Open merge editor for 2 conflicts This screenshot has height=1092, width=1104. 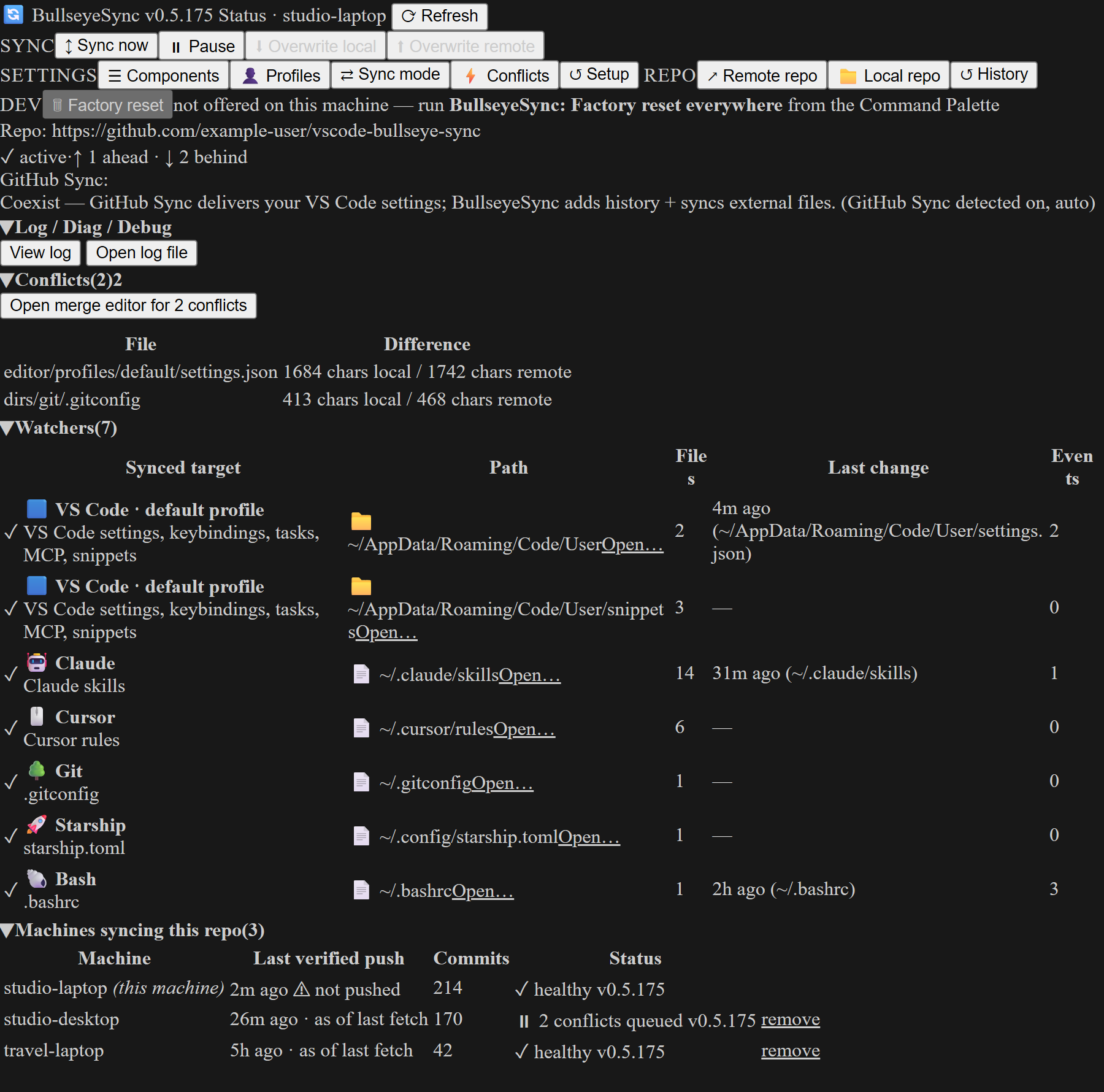point(128,306)
